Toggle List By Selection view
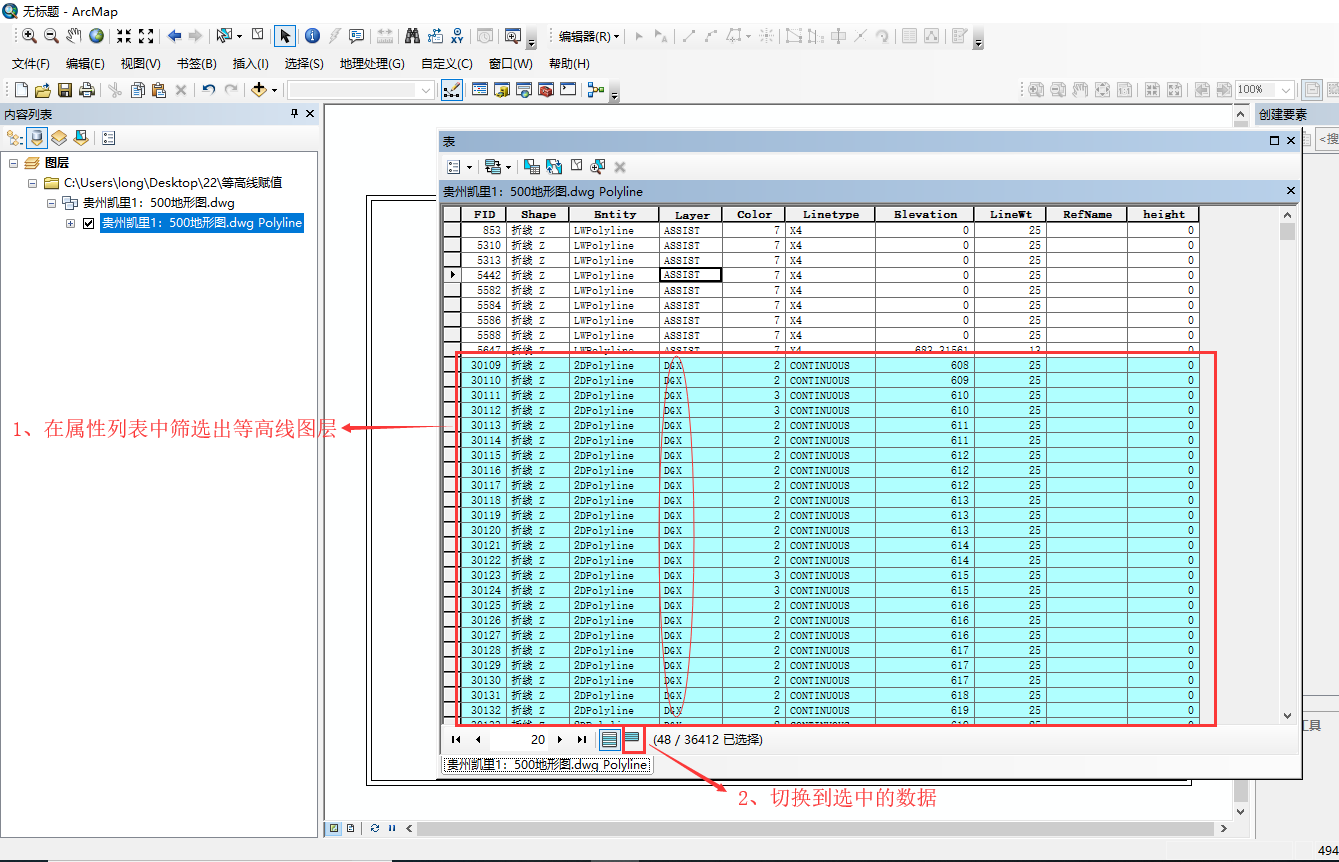 tap(81, 138)
